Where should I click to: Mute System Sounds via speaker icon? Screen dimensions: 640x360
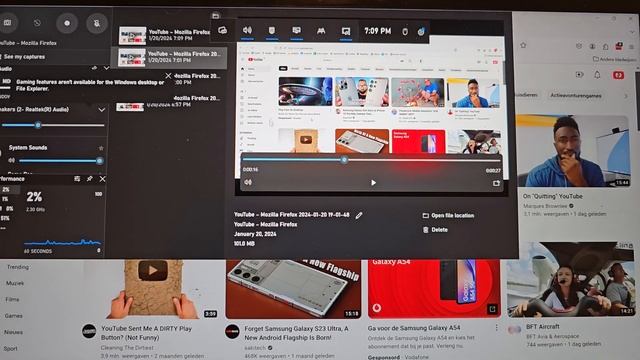coord(11,160)
